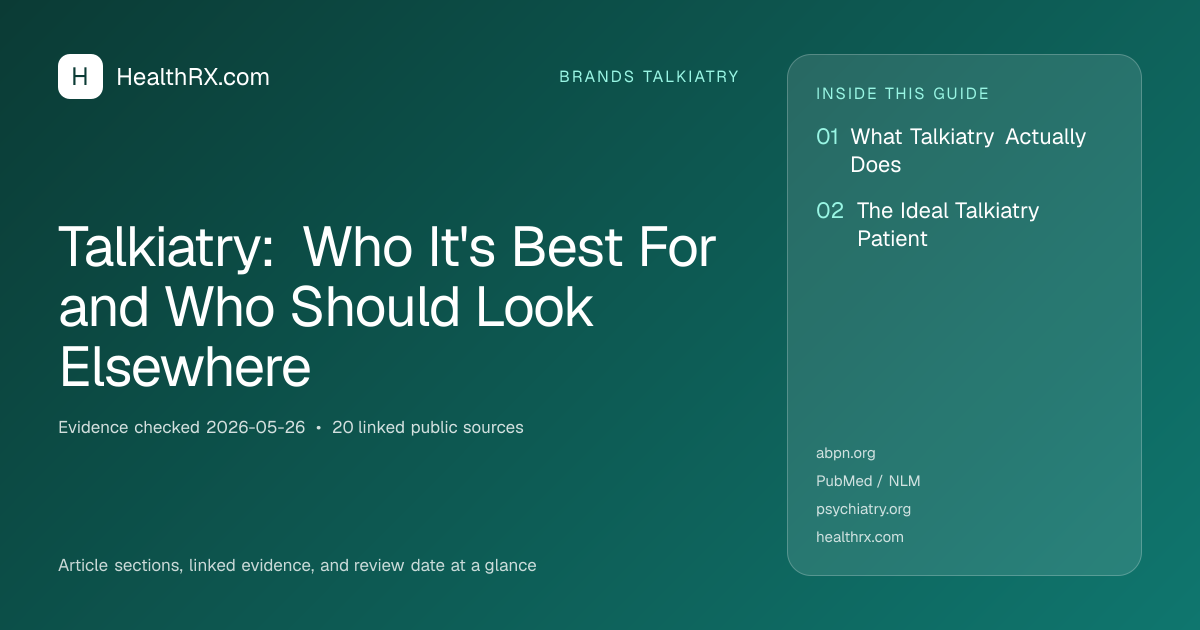Click the 'PubMed / NLM' source
1200x630 pixels.
pyautogui.click(x=868, y=481)
